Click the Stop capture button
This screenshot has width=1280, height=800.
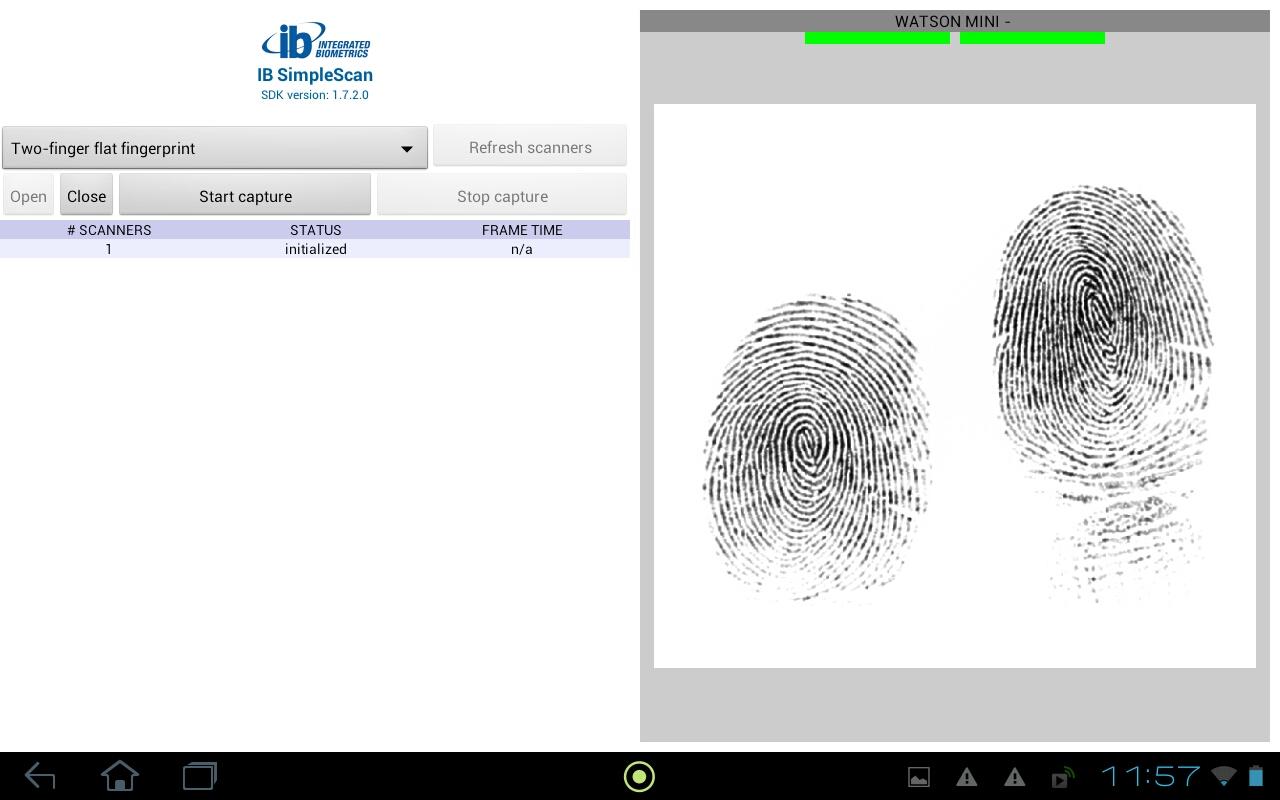(x=502, y=196)
